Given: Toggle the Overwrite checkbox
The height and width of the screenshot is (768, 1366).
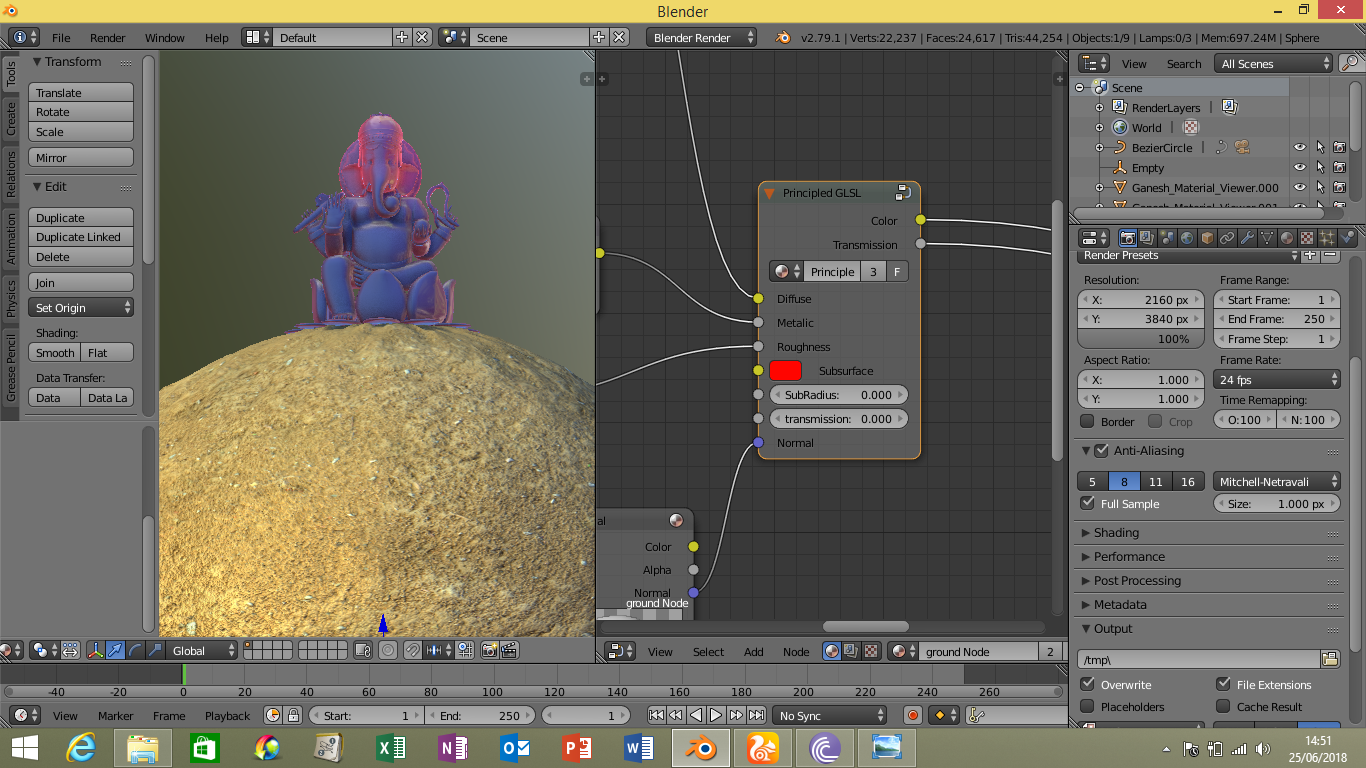Looking at the screenshot, I should pyautogui.click(x=1088, y=684).
